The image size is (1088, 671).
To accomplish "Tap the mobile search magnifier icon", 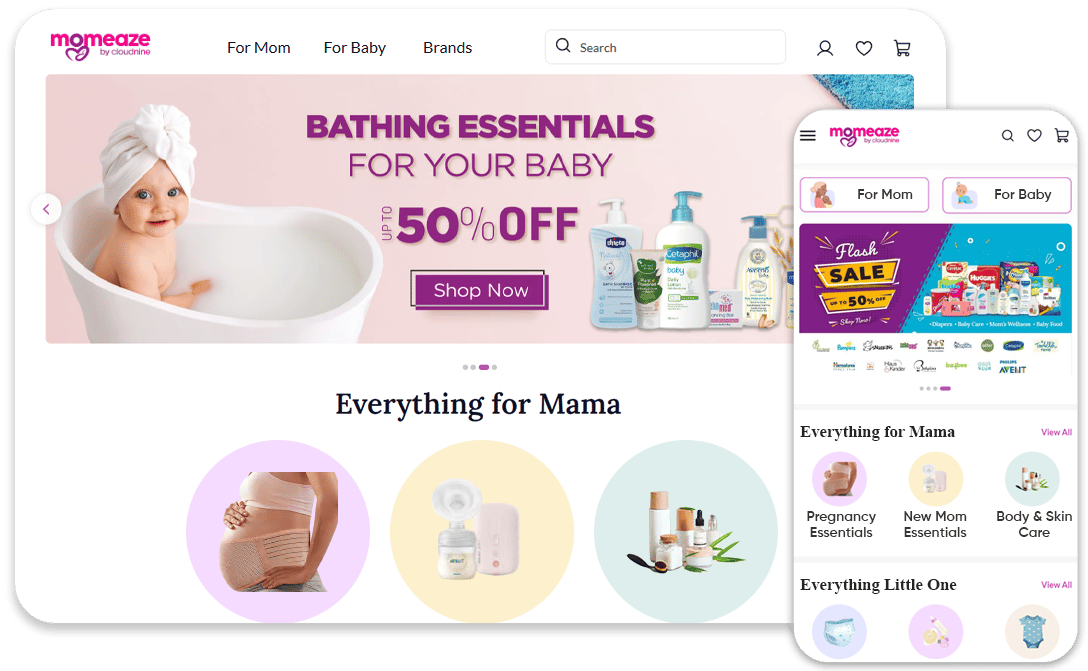I will point(1008,136).
